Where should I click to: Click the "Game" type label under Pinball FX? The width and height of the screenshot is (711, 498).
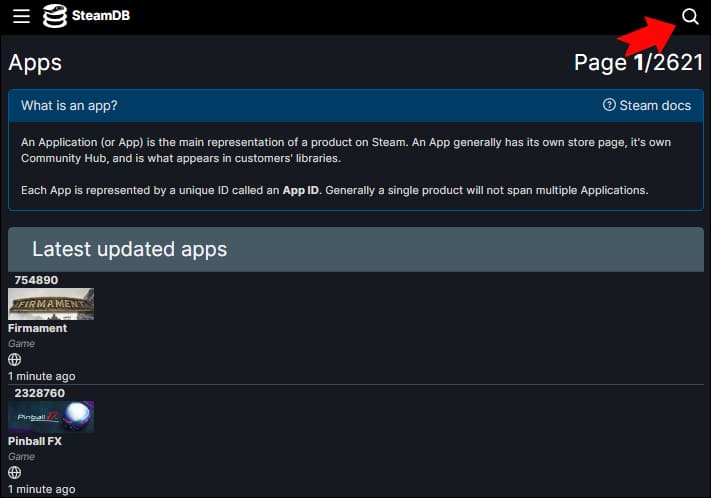pos(21,457)
